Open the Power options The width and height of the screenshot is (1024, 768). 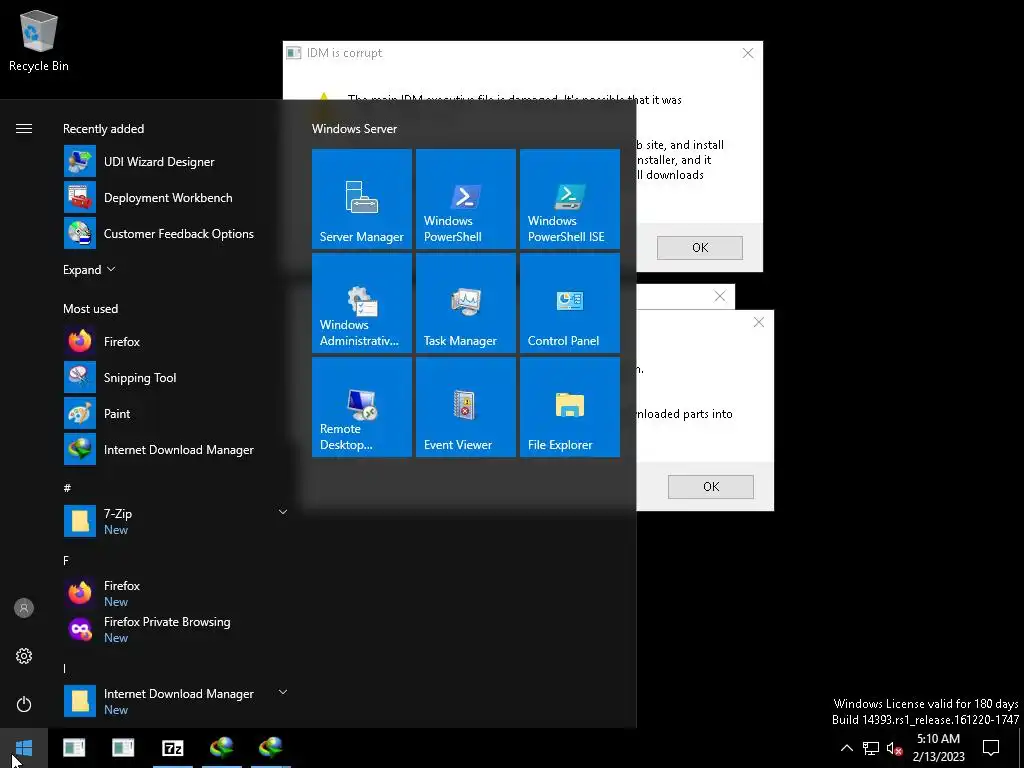24,704
